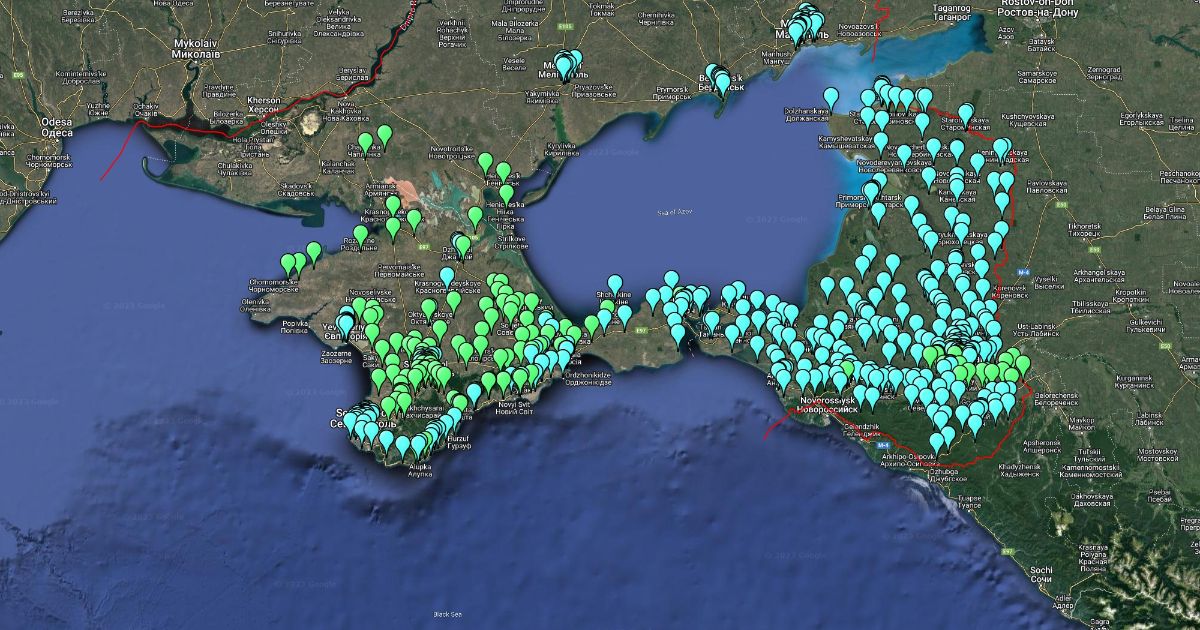
Task: Click the cyan marker at Starominskaya
Action: click(x=965, y=113)
